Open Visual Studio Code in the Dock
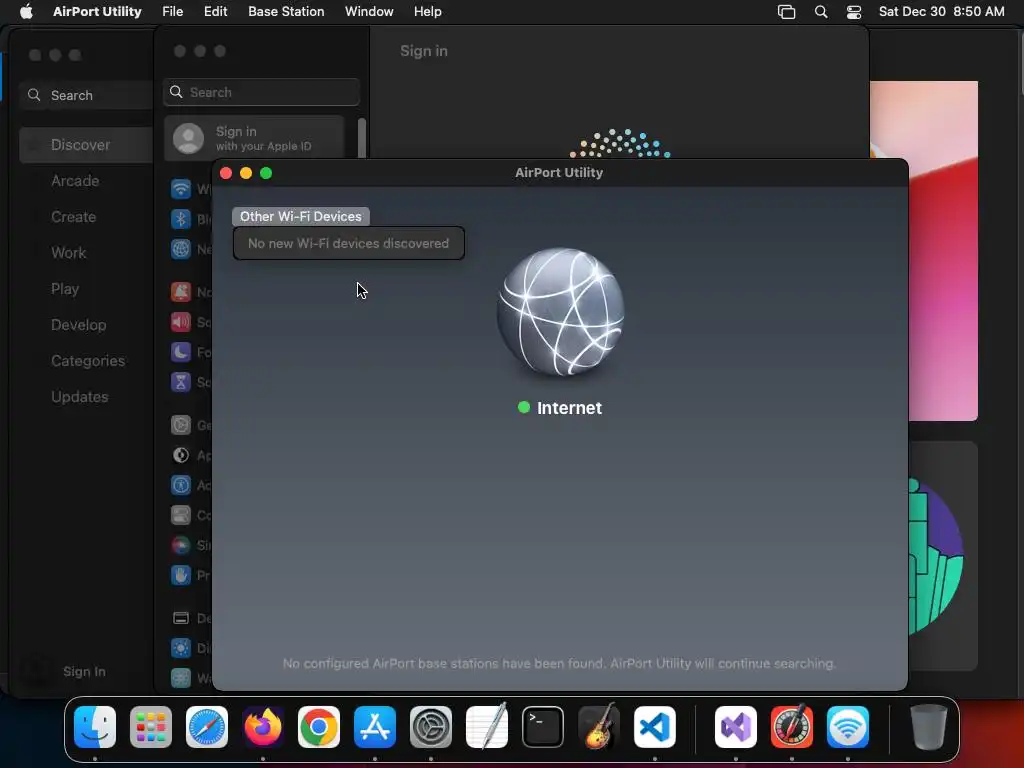This screenshot has width=1024, height=768. (655, 727)
